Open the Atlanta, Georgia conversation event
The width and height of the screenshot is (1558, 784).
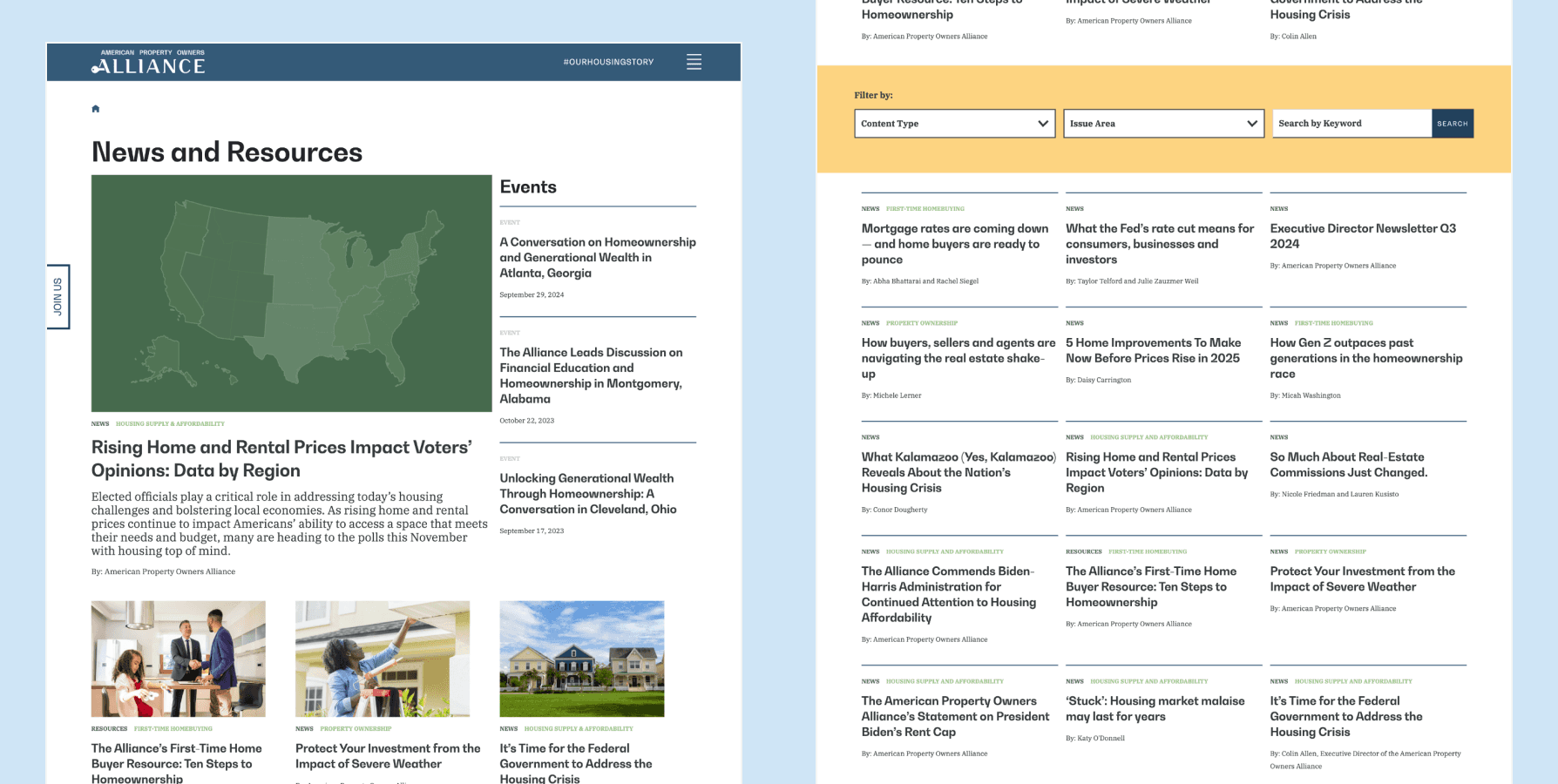[x=598, y=258]
